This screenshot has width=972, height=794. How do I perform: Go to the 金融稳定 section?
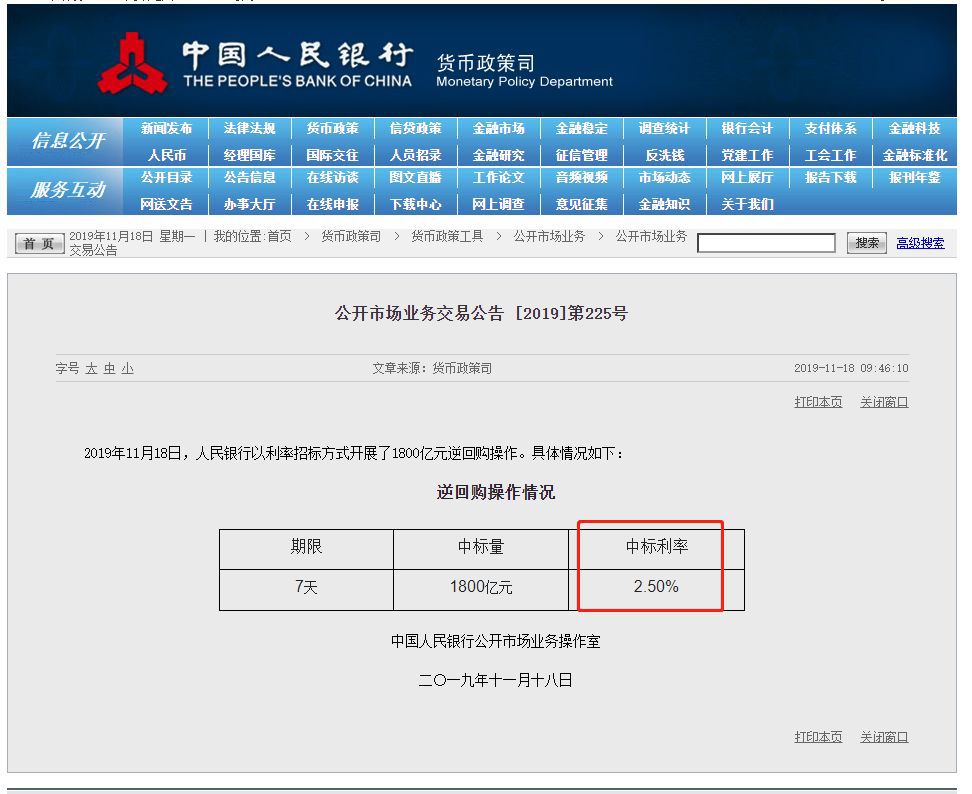581,129
